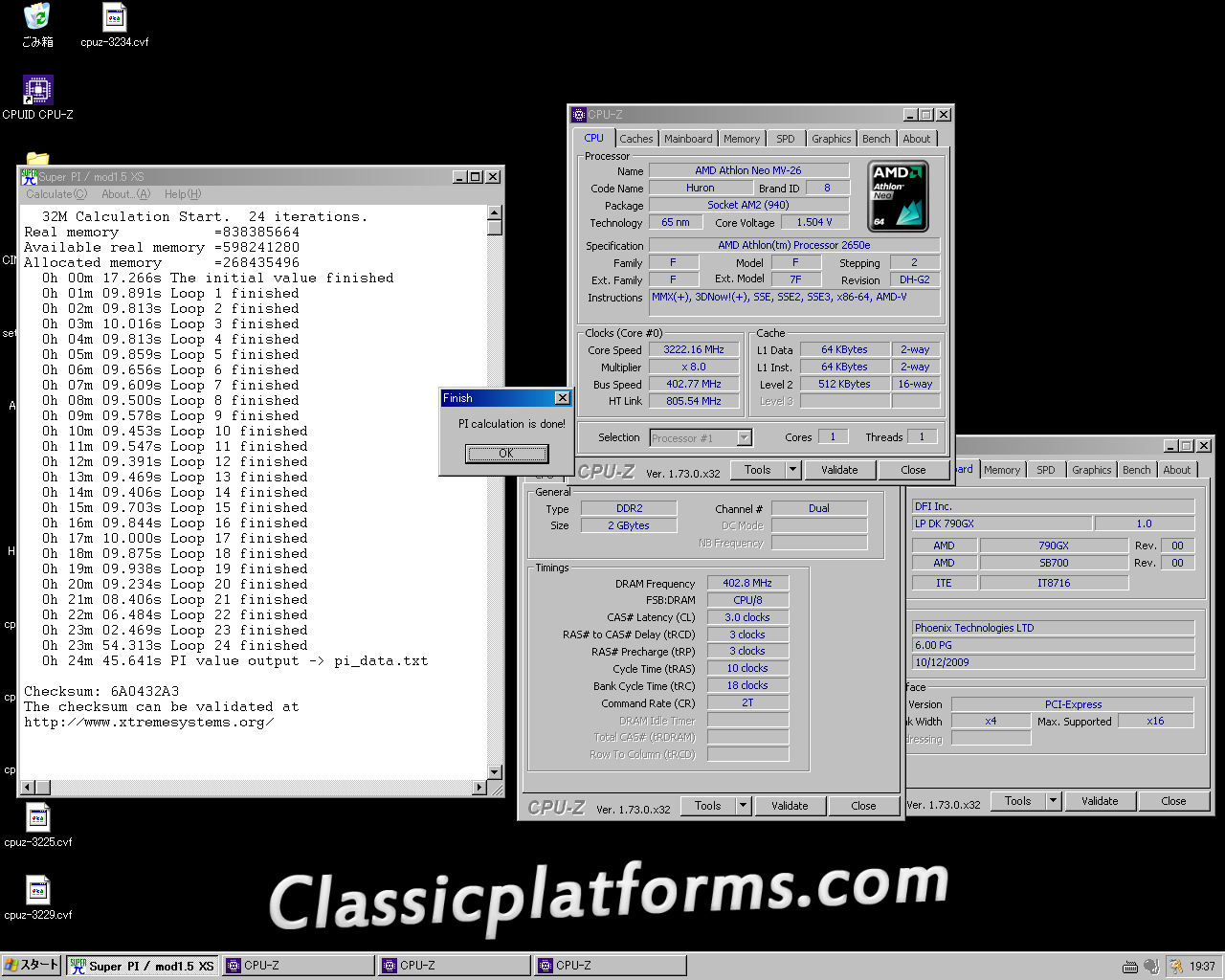Screen dimensions: 1225x980
Task: Click the taskbar clock showing 19:37
Action: coord(1202,967)
